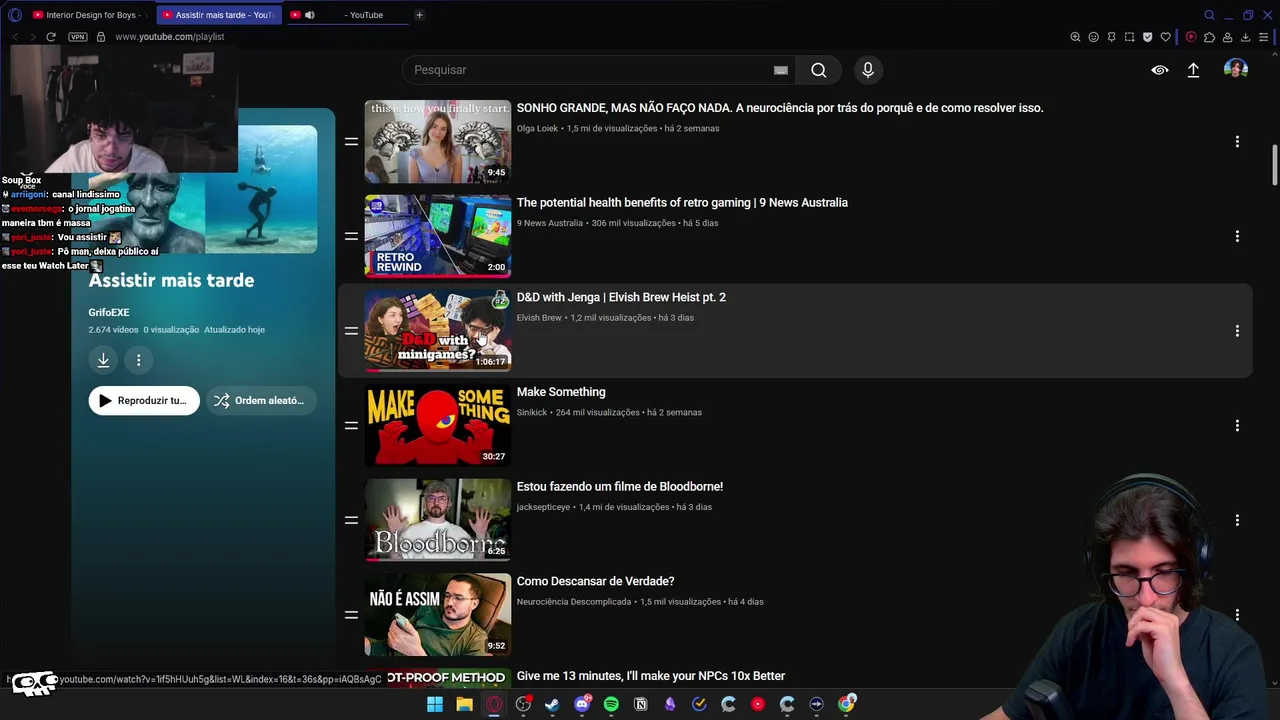Open a new browser tab

(x=419, y=15)
